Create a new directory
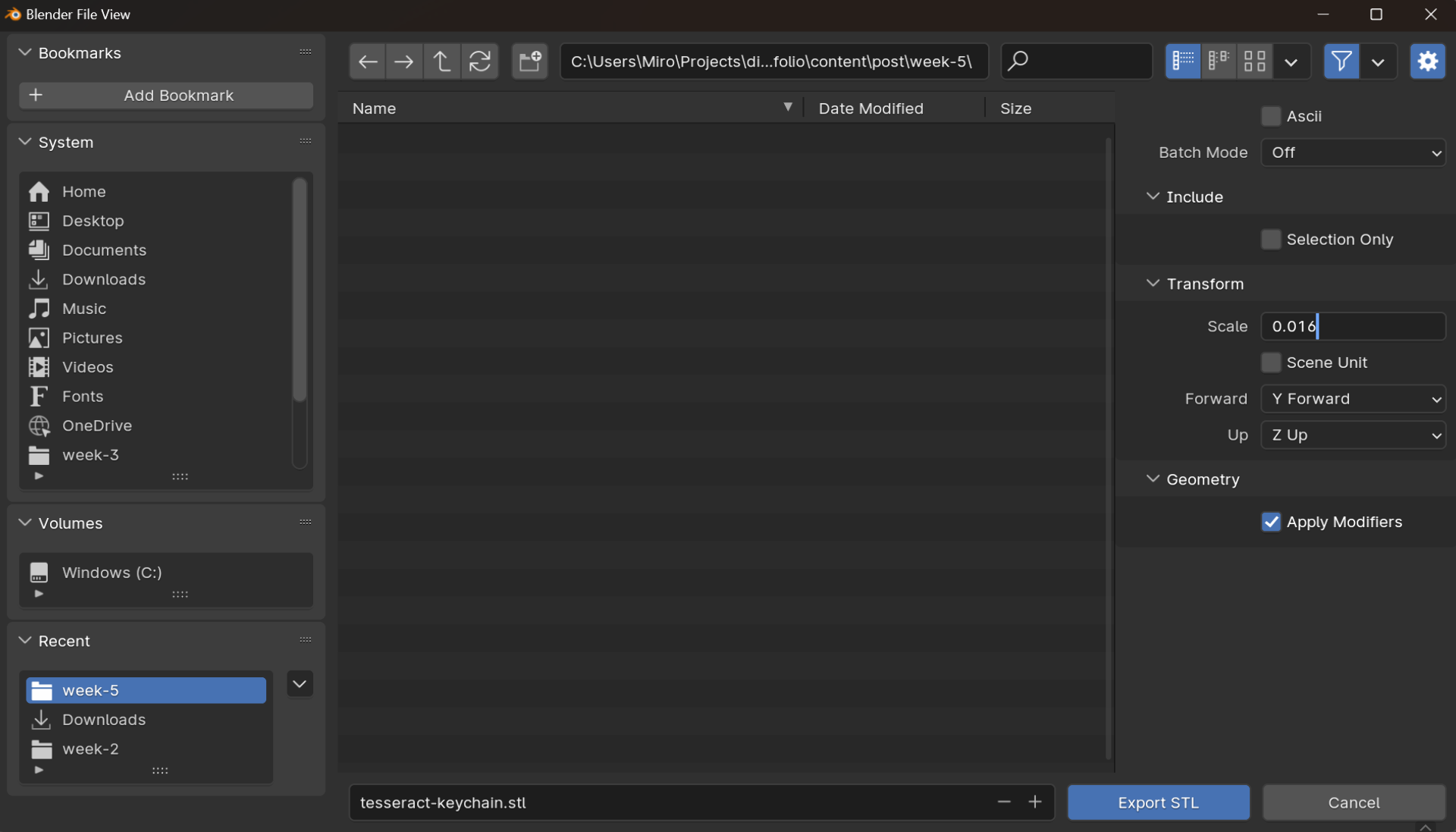Screen dimensions: 1456x832 point(529,61)
